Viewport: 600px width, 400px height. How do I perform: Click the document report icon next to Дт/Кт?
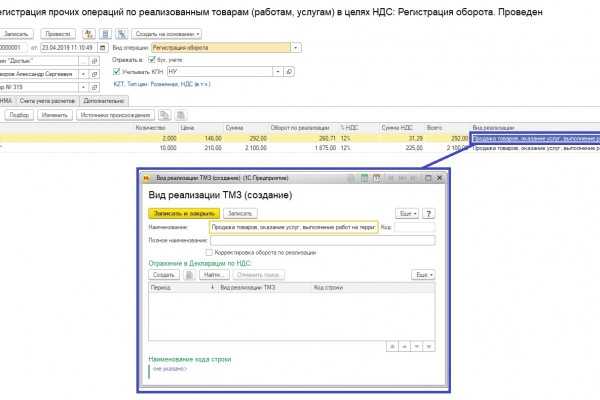[x=105, y=34]
